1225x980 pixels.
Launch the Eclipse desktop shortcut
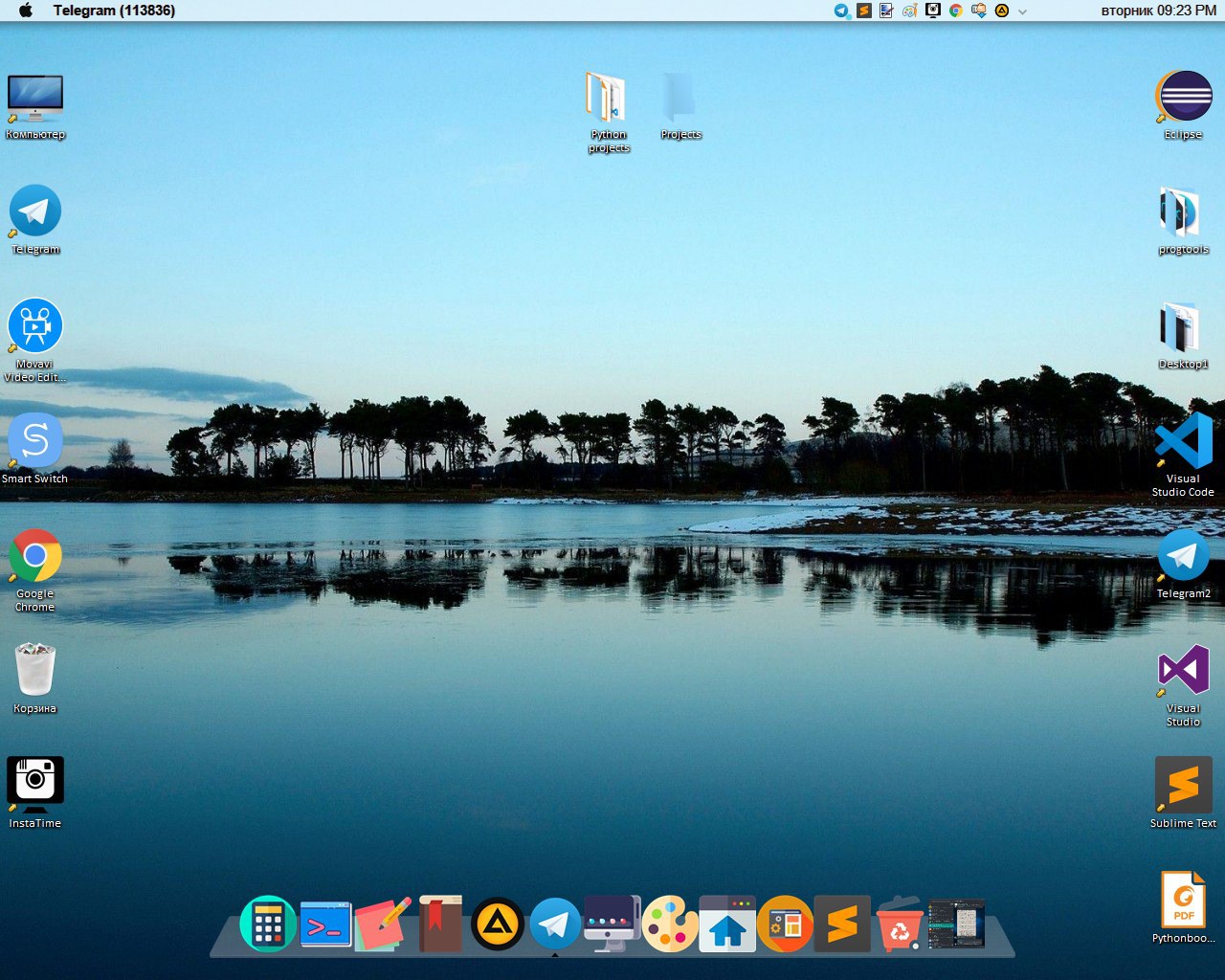(x=1184, y=105)
